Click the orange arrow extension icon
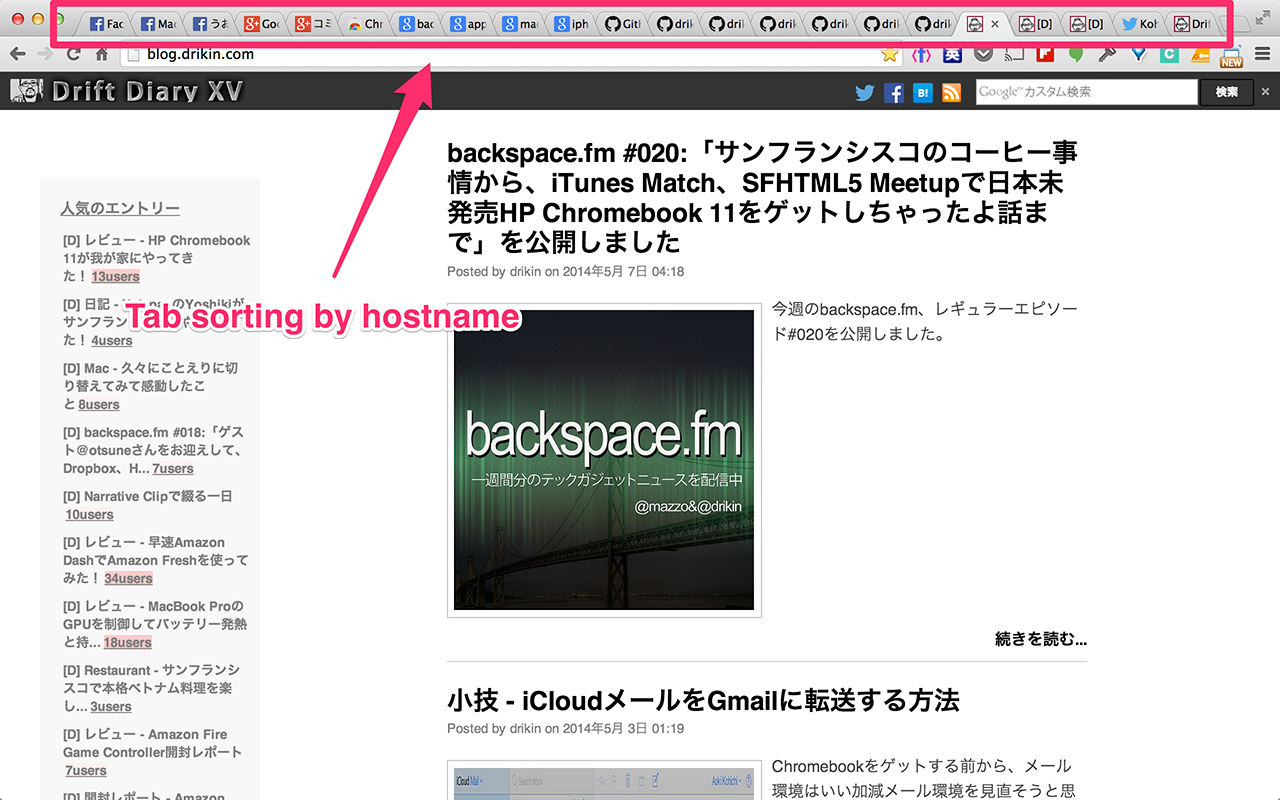The height and width of the screenshot is (800, 1280). [x=1199, y=55]
